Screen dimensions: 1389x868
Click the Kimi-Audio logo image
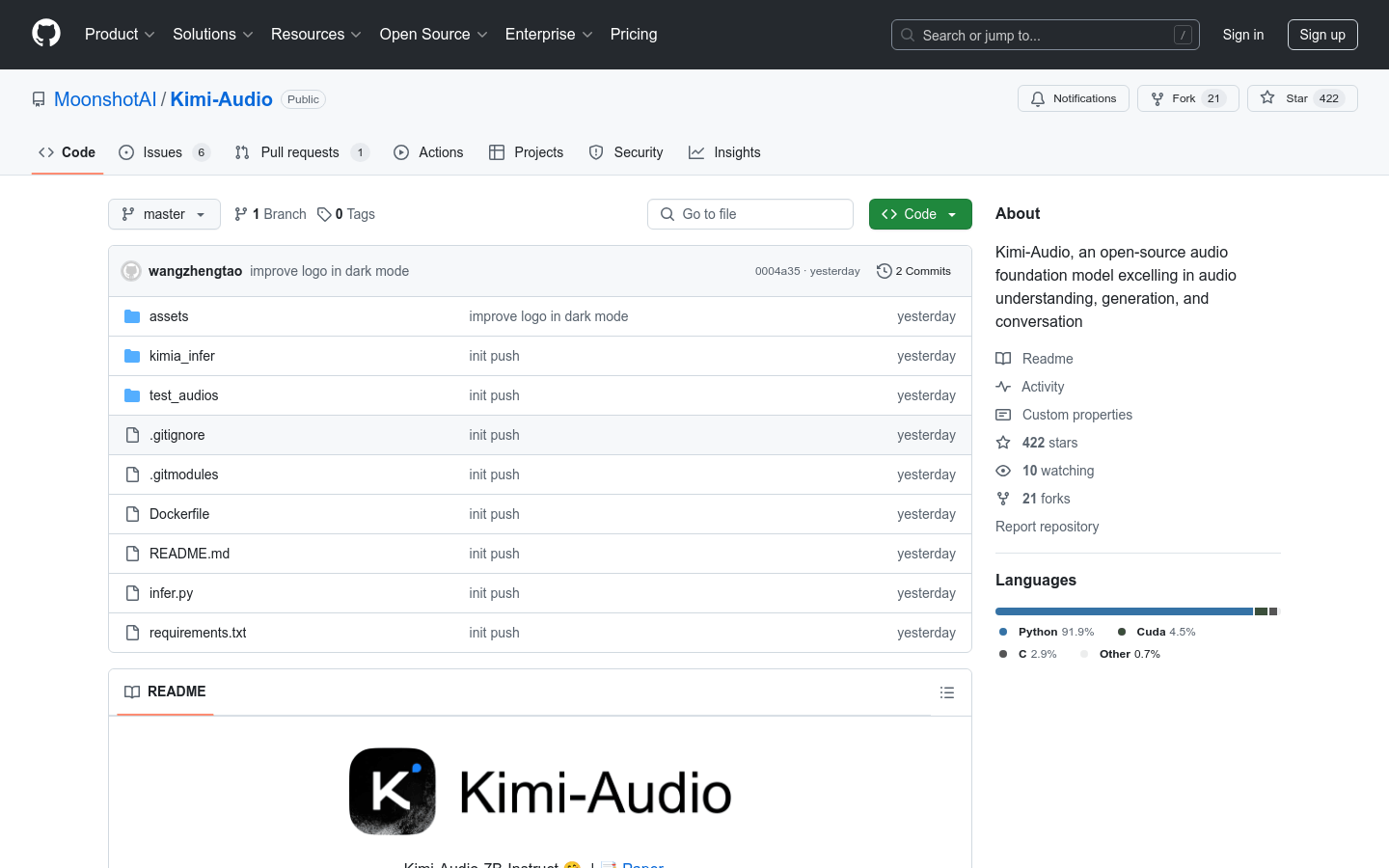(540, 792)
